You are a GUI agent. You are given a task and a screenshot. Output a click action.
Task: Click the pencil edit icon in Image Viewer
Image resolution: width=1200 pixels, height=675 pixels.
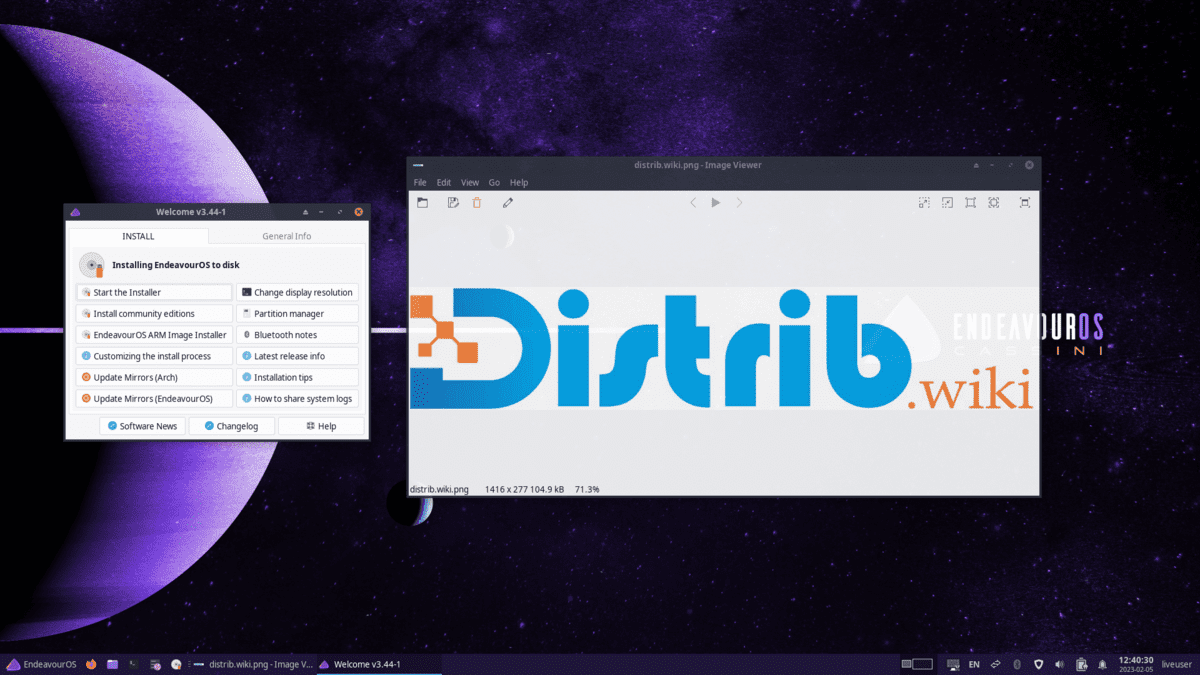(508, 203)
